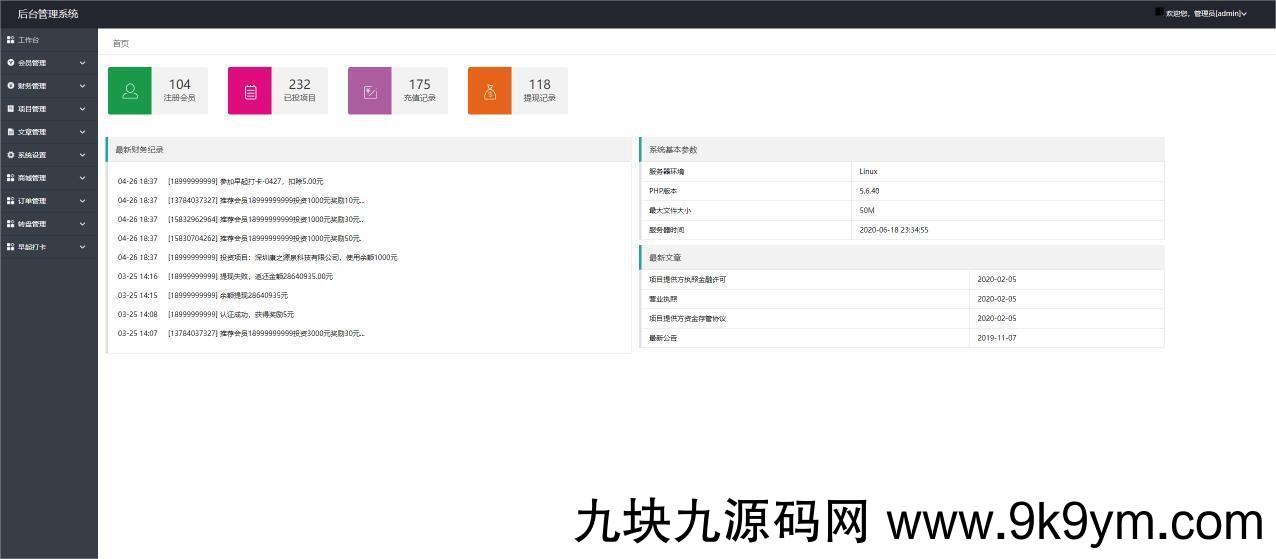Open the admin account dropdown menu

pyautogui.click(x=1213, y=14)
